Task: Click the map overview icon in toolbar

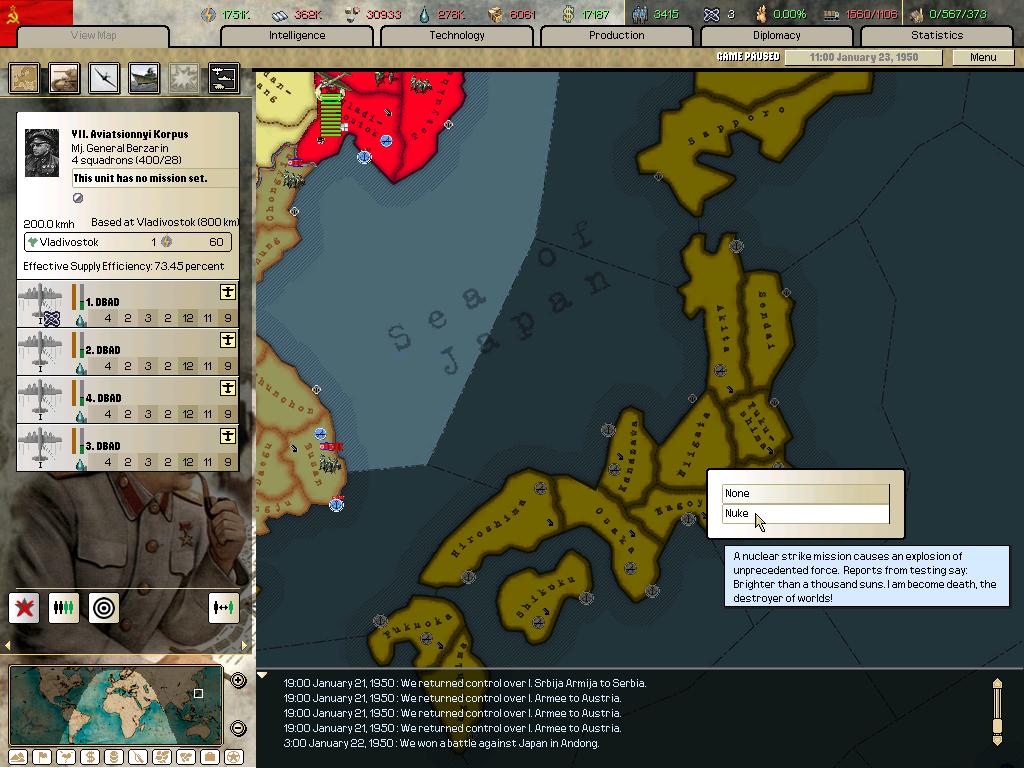Action: [x=24, y=78]
